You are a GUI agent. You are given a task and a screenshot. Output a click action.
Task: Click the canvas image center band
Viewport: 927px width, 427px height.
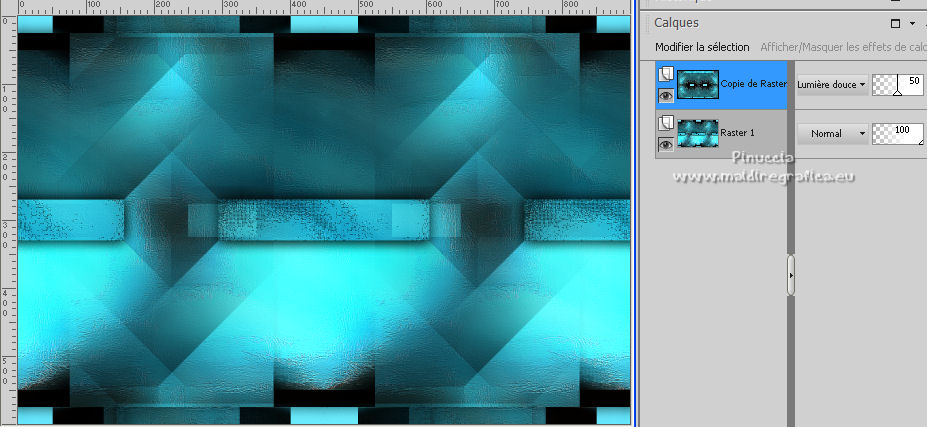324,220
